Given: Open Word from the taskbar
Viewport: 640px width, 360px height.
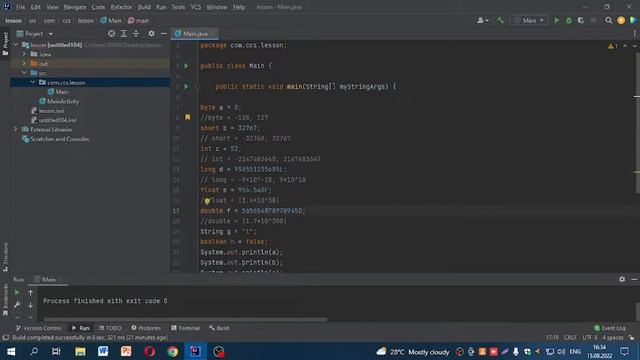Looking at the screenshot, I should point(103,351).
